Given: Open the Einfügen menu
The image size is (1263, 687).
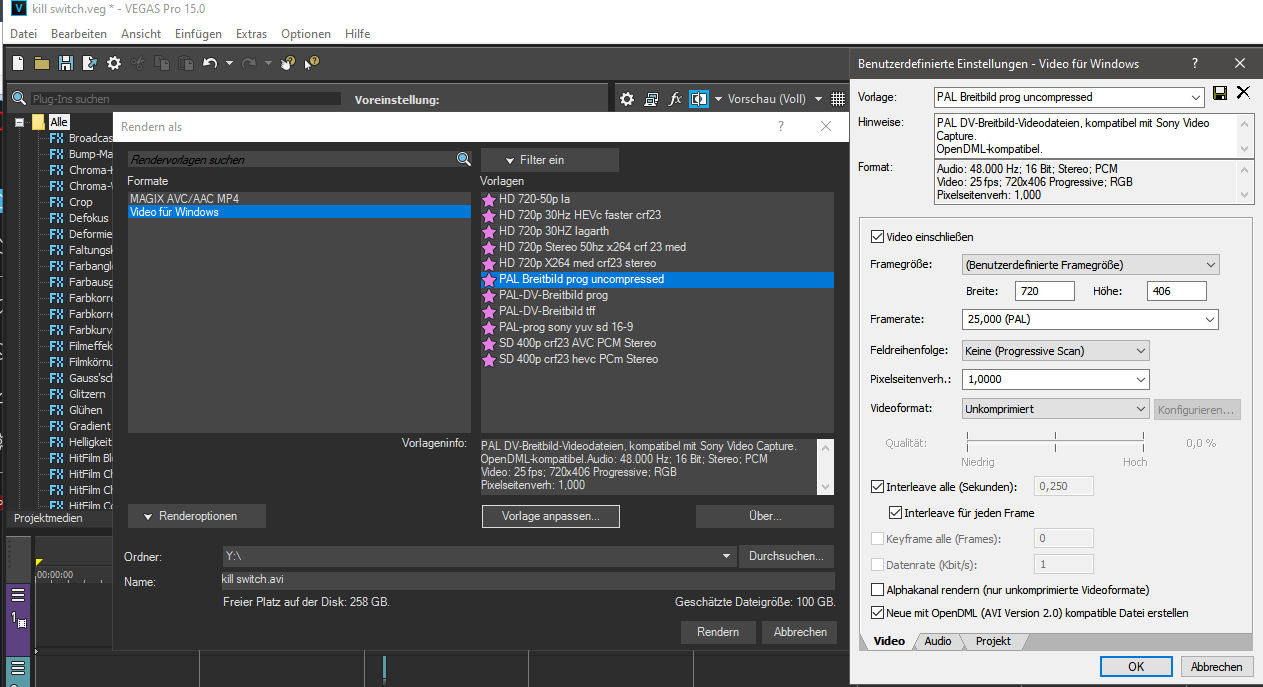Looking at the screenshot, I should pyautogui.click(x=198, y=34).
